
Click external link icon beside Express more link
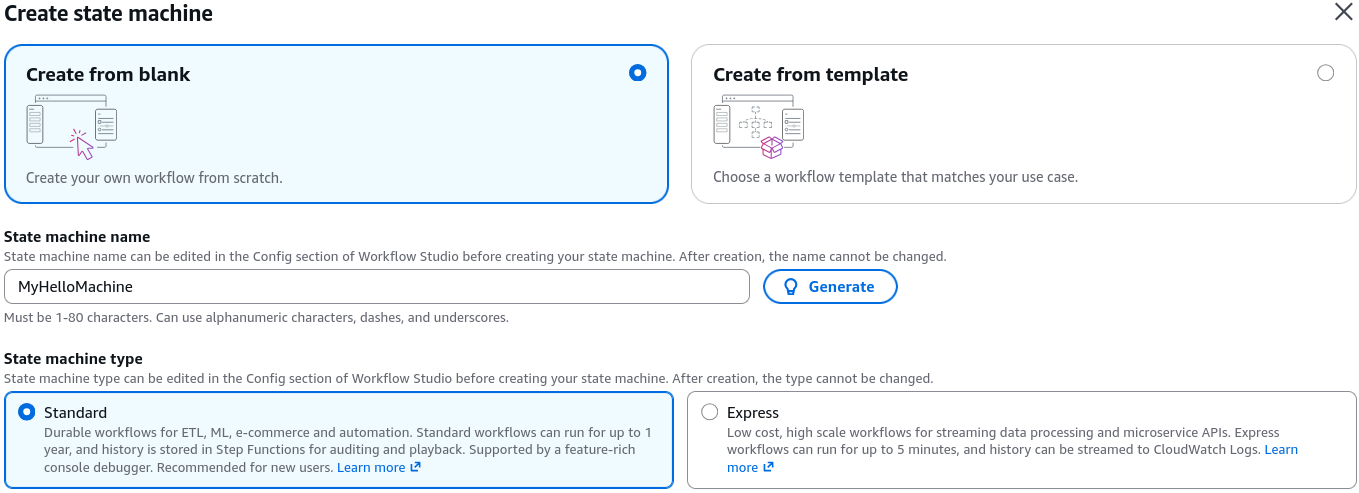(x=769, y=468)
